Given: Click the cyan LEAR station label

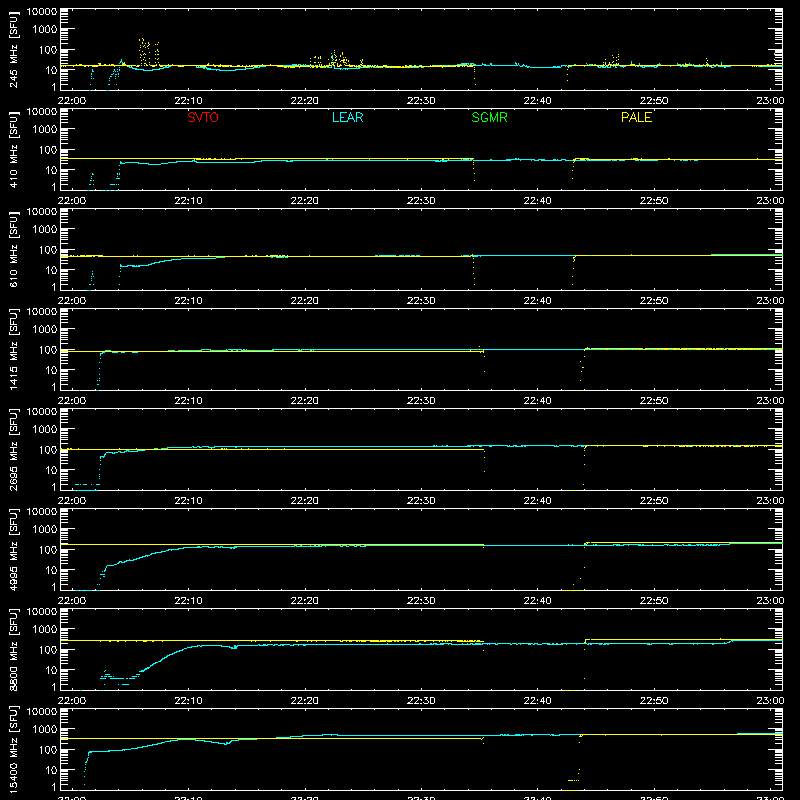Looking at the screenshot, I should tap(347, 117).
